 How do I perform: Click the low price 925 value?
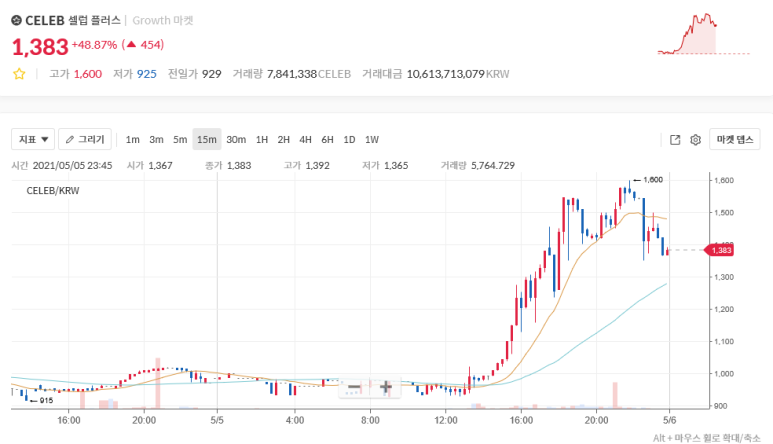(x=146, y=74)
